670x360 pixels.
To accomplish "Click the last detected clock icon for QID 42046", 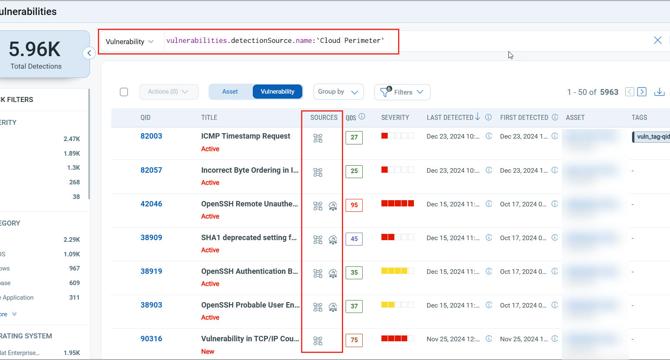I will click(x=489, y=204).
